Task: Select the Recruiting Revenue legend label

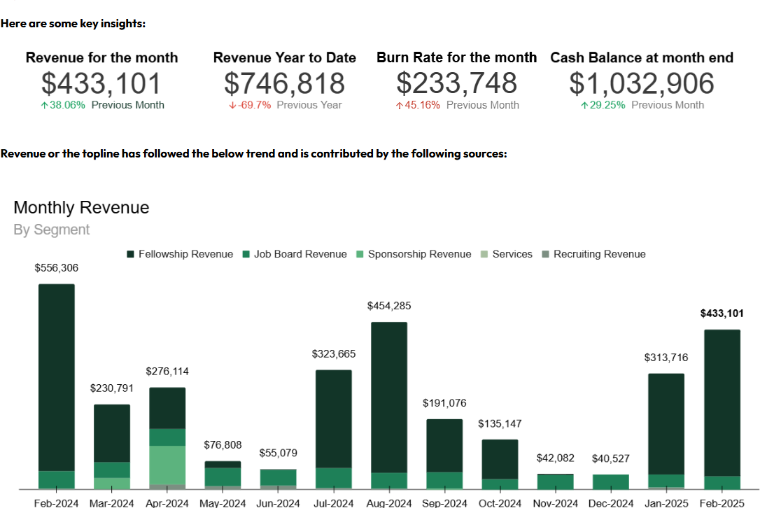Action: coord(599,254)
